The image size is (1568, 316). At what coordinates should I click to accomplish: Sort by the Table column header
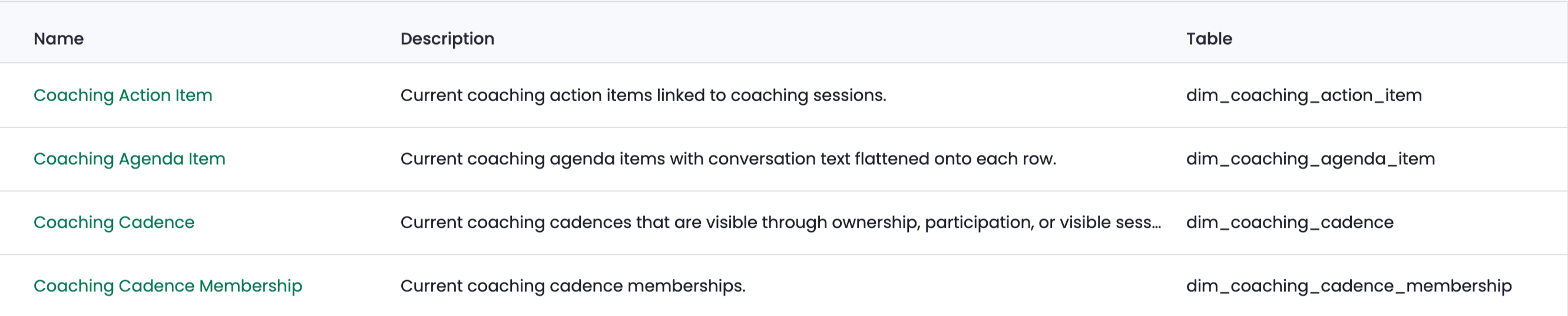[x=1209, y=39]
